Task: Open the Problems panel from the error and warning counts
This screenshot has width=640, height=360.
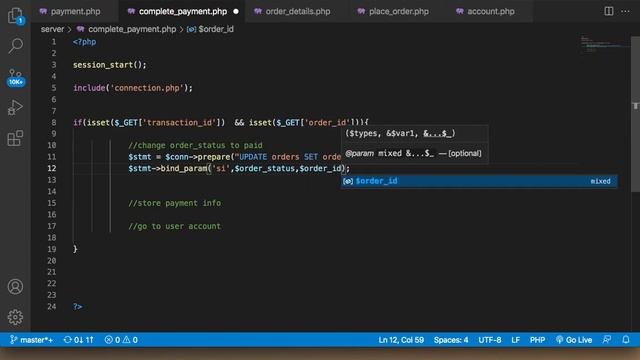Action: (121, 340)
